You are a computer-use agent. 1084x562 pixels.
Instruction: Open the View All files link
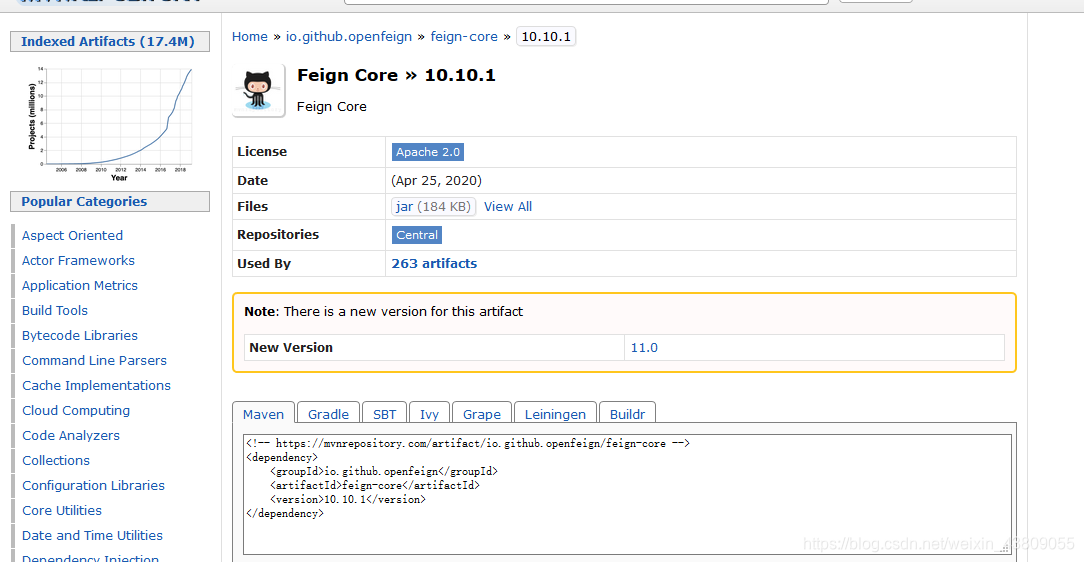[507, 207]
